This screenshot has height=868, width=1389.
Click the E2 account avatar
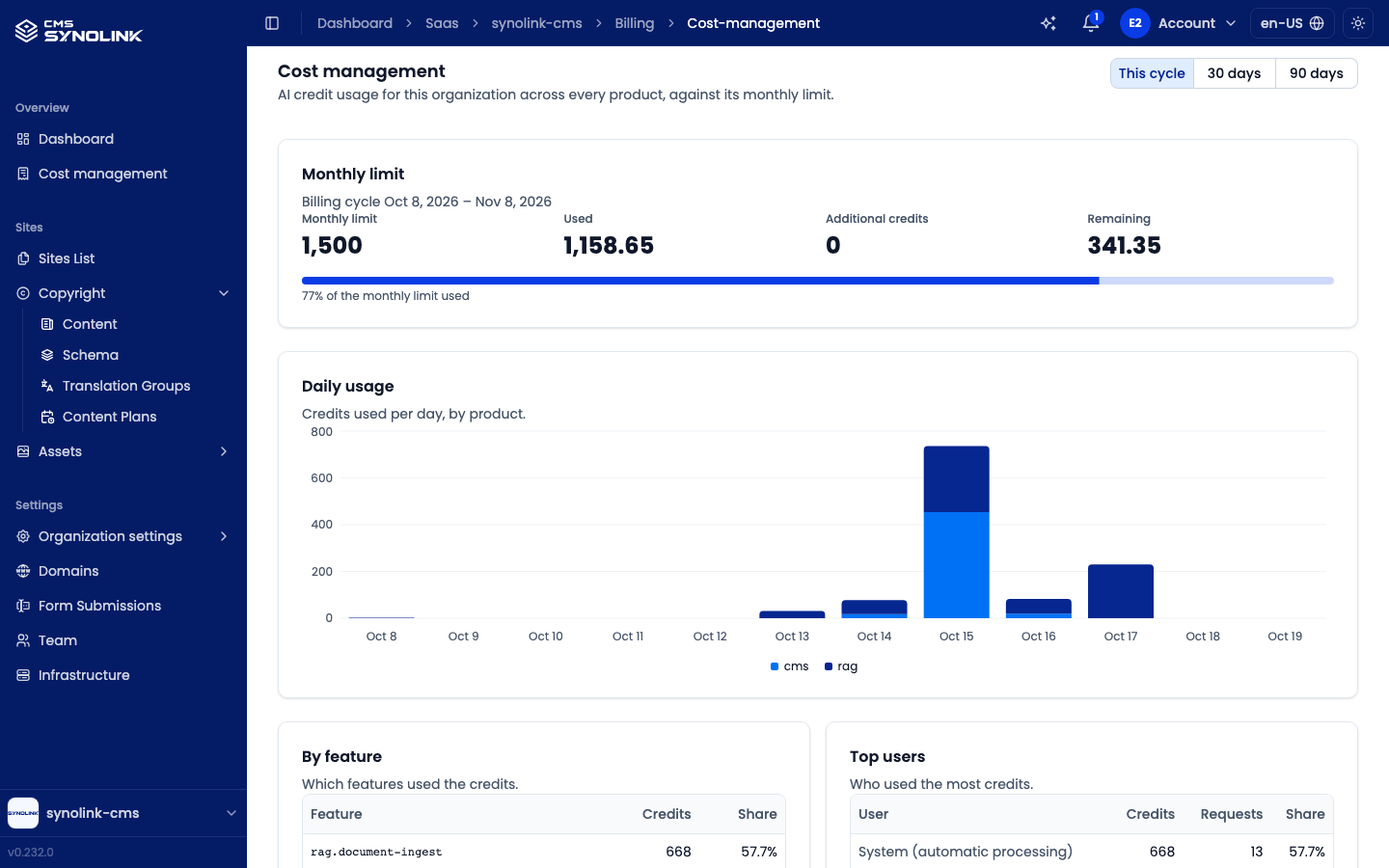pos(1135,23)
